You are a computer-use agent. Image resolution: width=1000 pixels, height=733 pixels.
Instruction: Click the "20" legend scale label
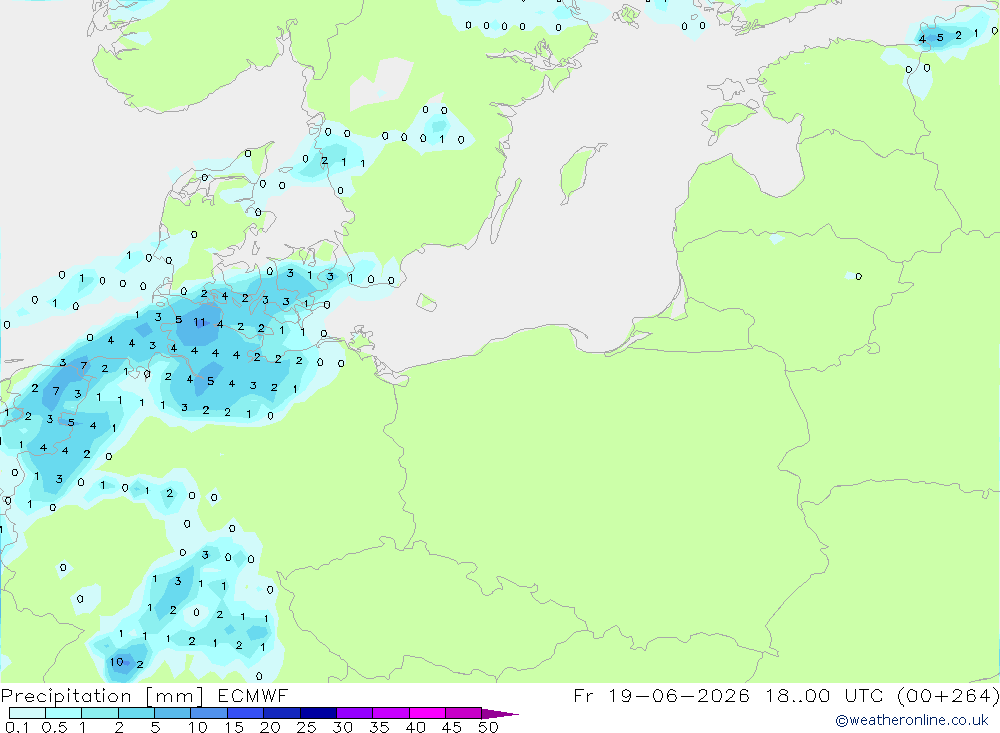tap(270, 727)
